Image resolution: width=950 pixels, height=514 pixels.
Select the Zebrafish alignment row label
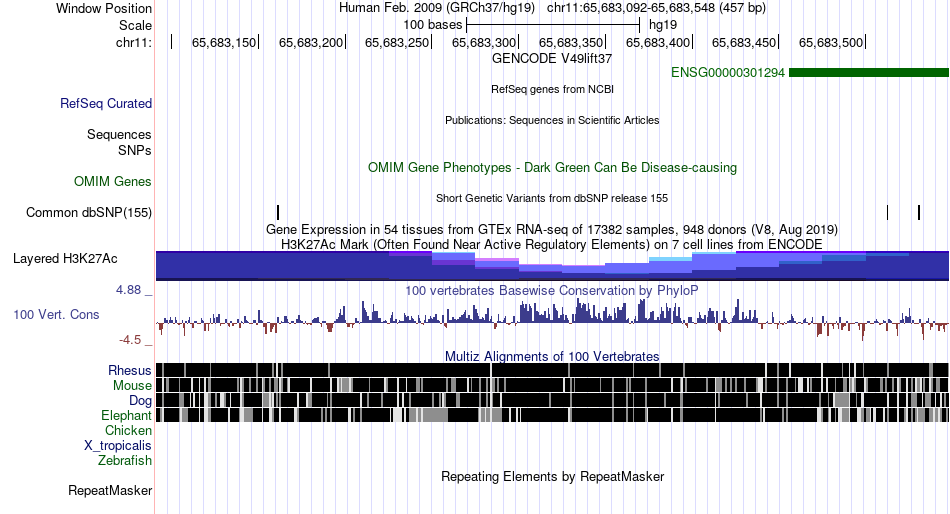[x=125, y=461]
